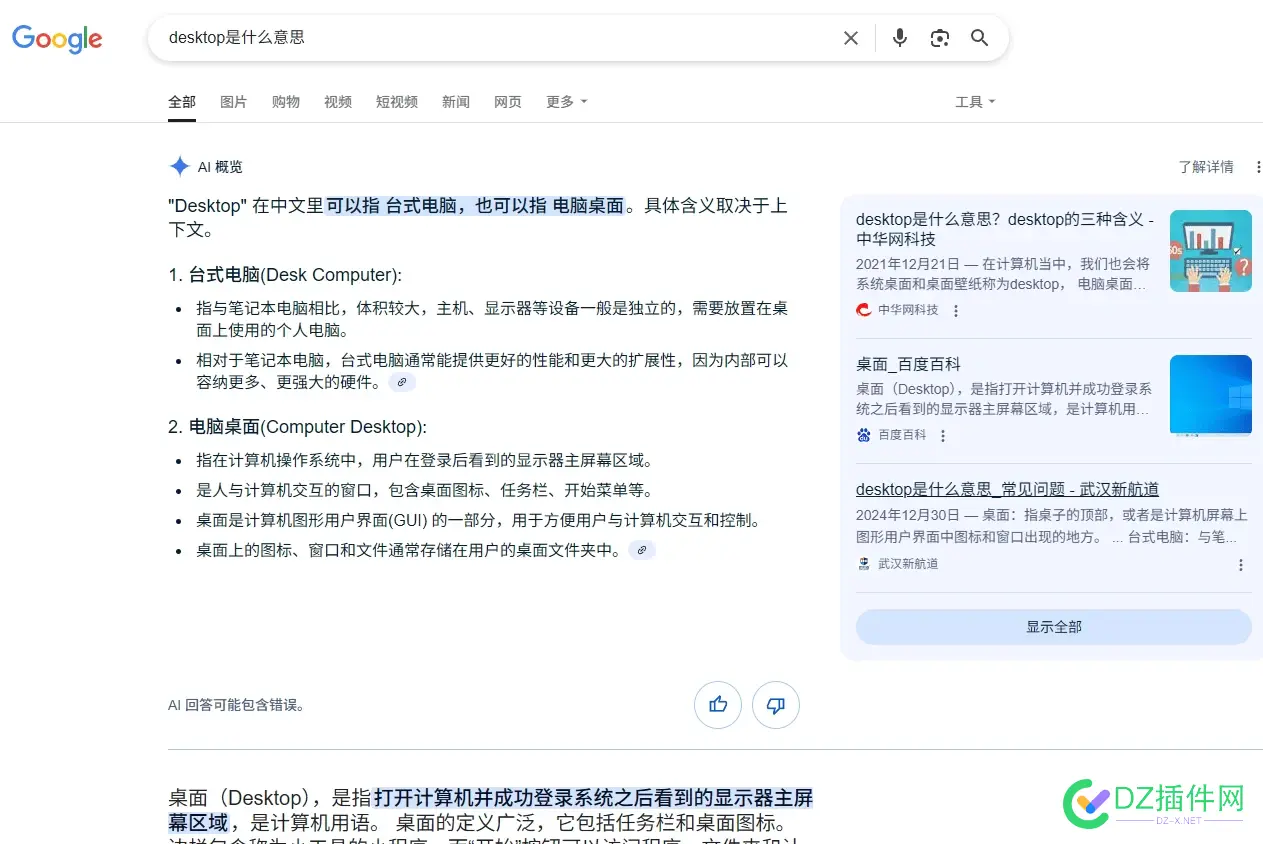Switch to the 图片 tab
Viewport: 1263px width, 844px height.
[x=233, y=101]
